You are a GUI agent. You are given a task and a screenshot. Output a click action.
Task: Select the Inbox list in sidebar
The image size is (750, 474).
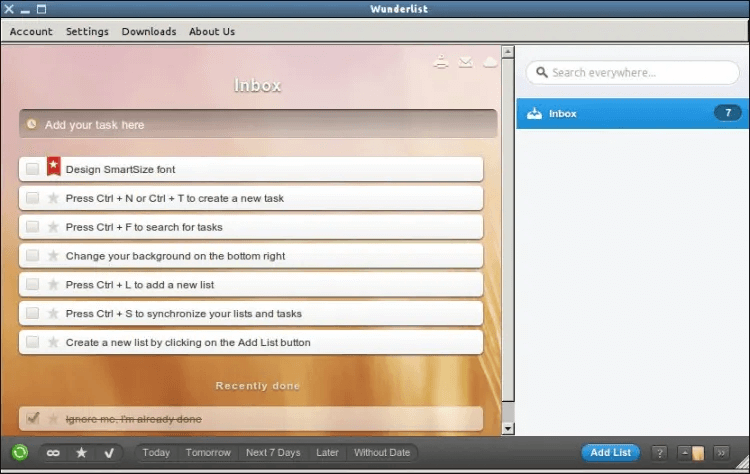point(632,113)
